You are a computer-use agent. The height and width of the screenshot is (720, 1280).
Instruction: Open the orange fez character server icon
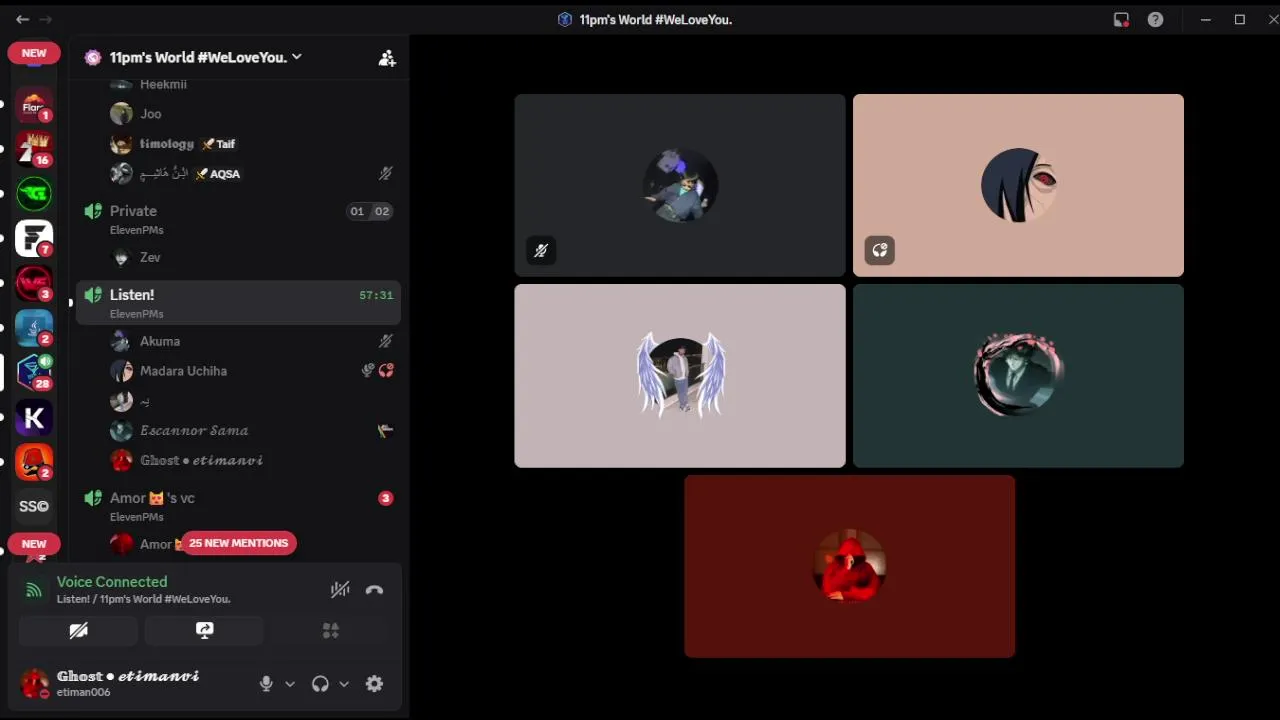[34, 462]
